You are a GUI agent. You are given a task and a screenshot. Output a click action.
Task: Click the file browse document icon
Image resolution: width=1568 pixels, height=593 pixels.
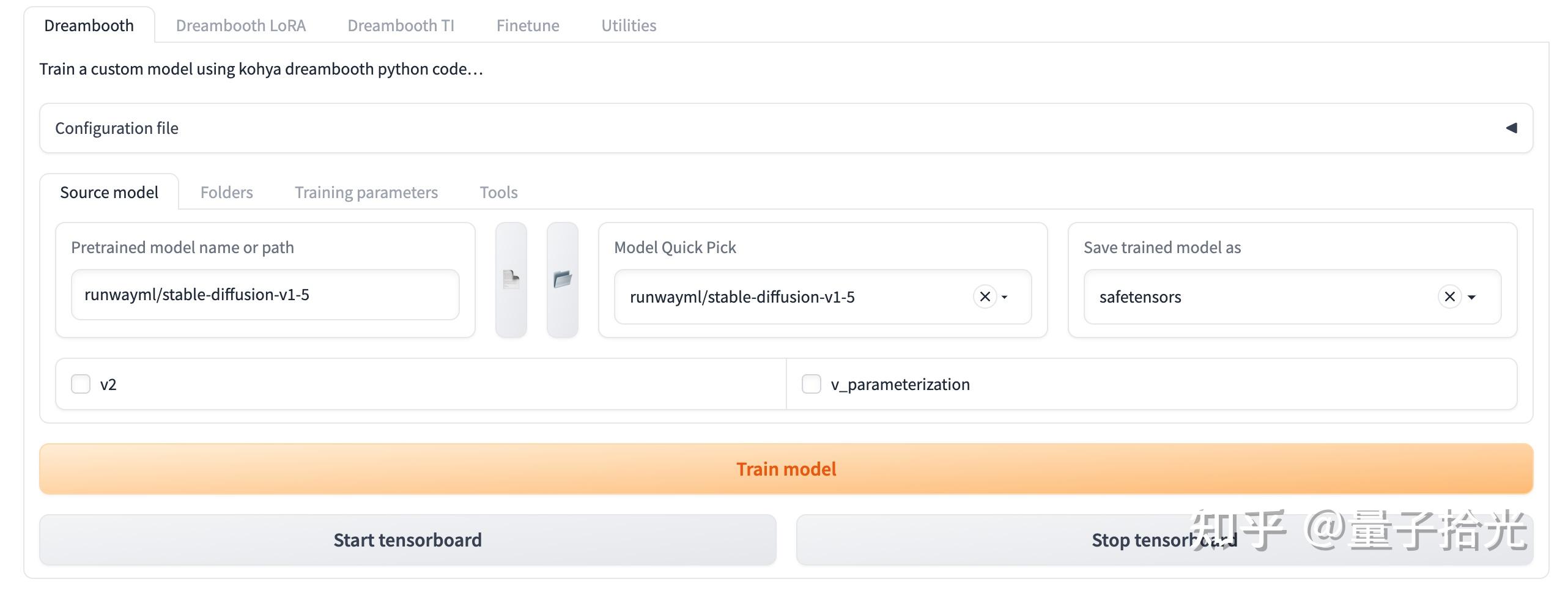coord(511,280)
